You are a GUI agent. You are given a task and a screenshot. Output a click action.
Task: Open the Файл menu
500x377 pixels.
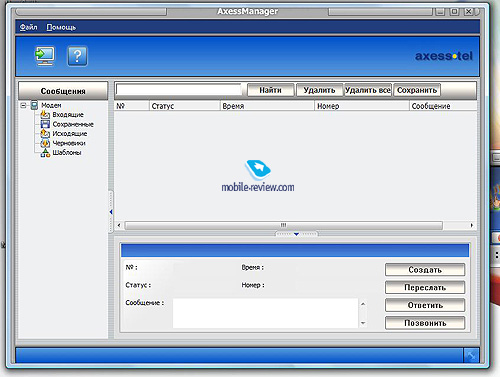tap(28, 27)
